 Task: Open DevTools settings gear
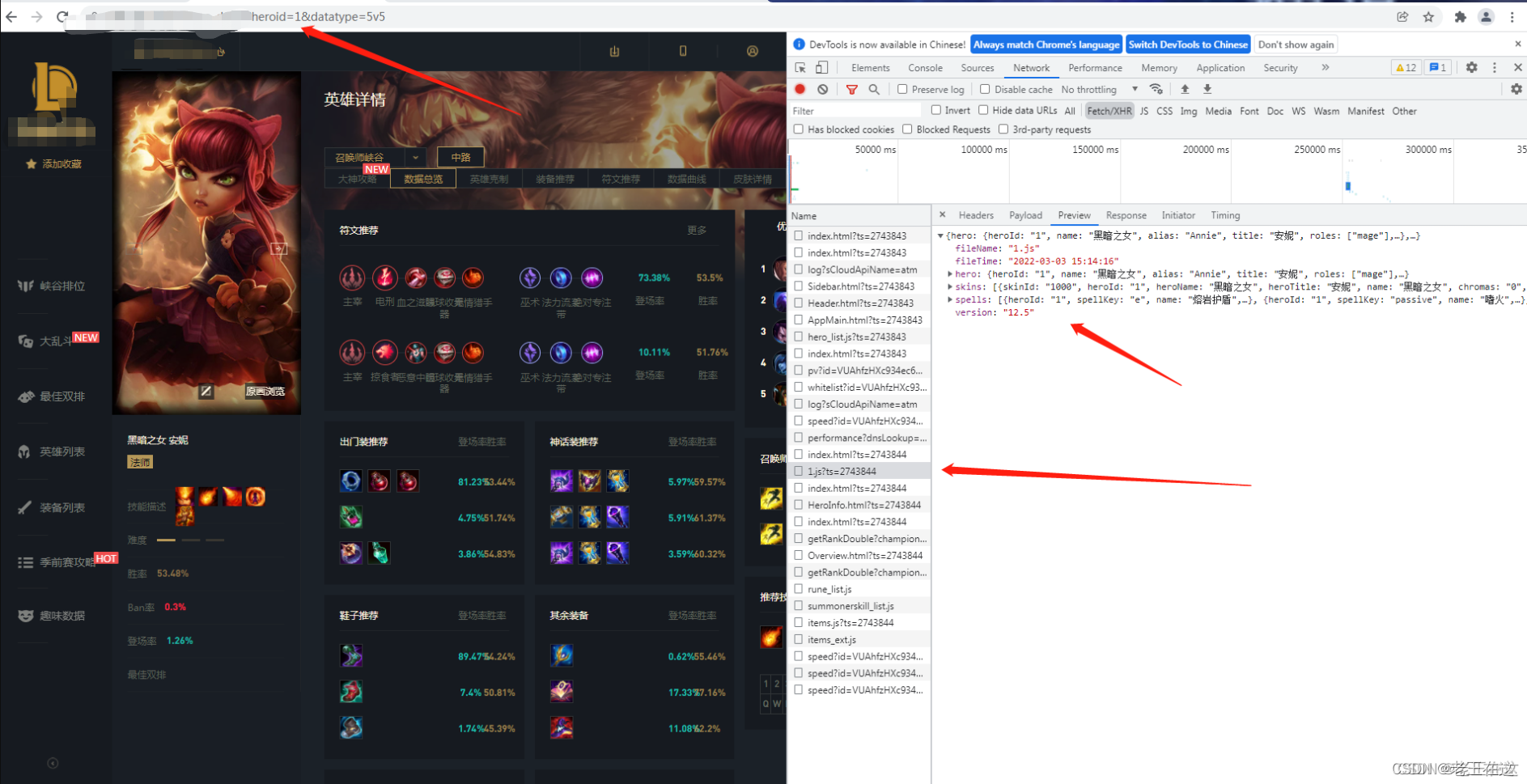pos(1471,68)
